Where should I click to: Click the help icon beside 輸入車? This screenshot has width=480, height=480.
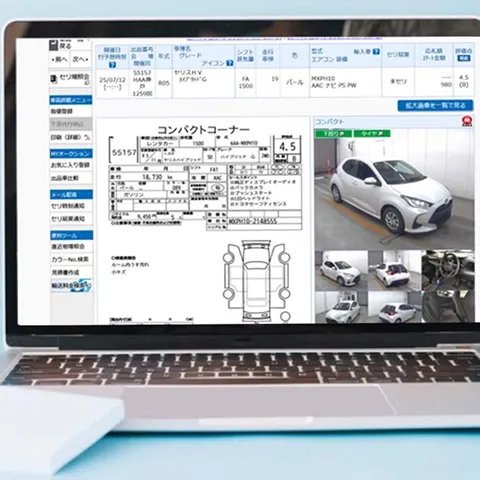pos(376,52)
